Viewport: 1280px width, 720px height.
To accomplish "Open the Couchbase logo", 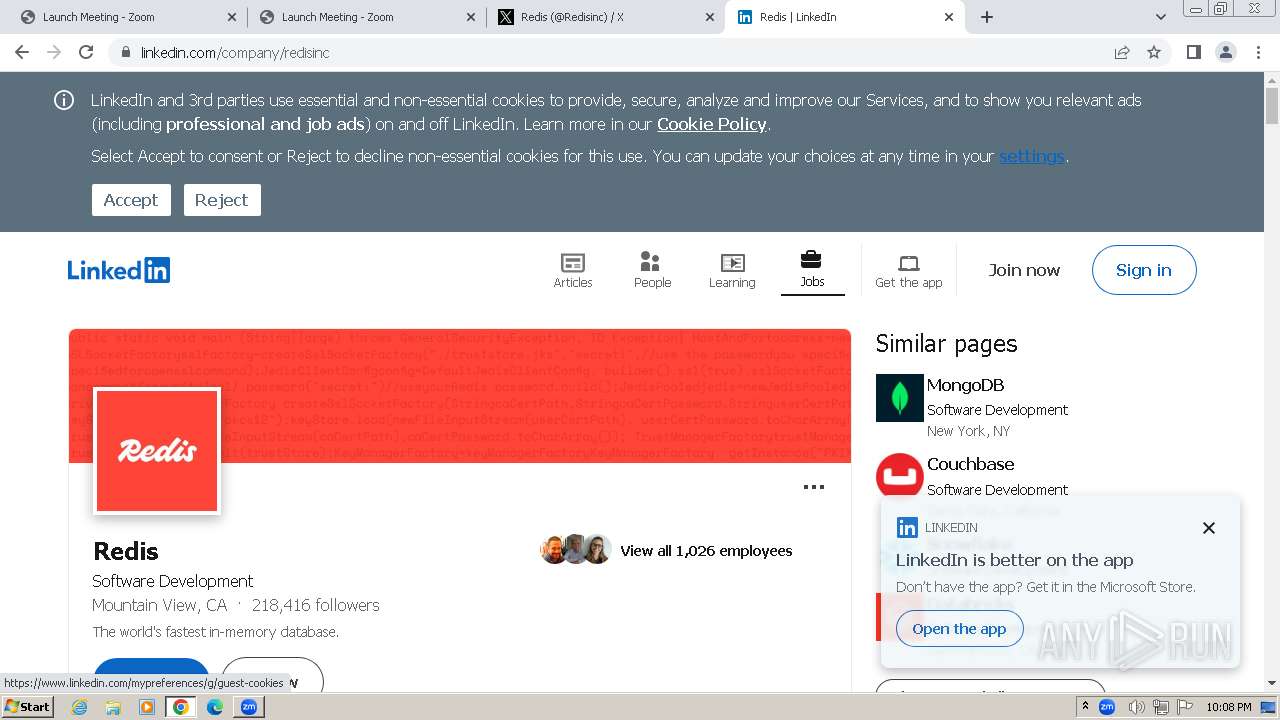I will point(900,476).
